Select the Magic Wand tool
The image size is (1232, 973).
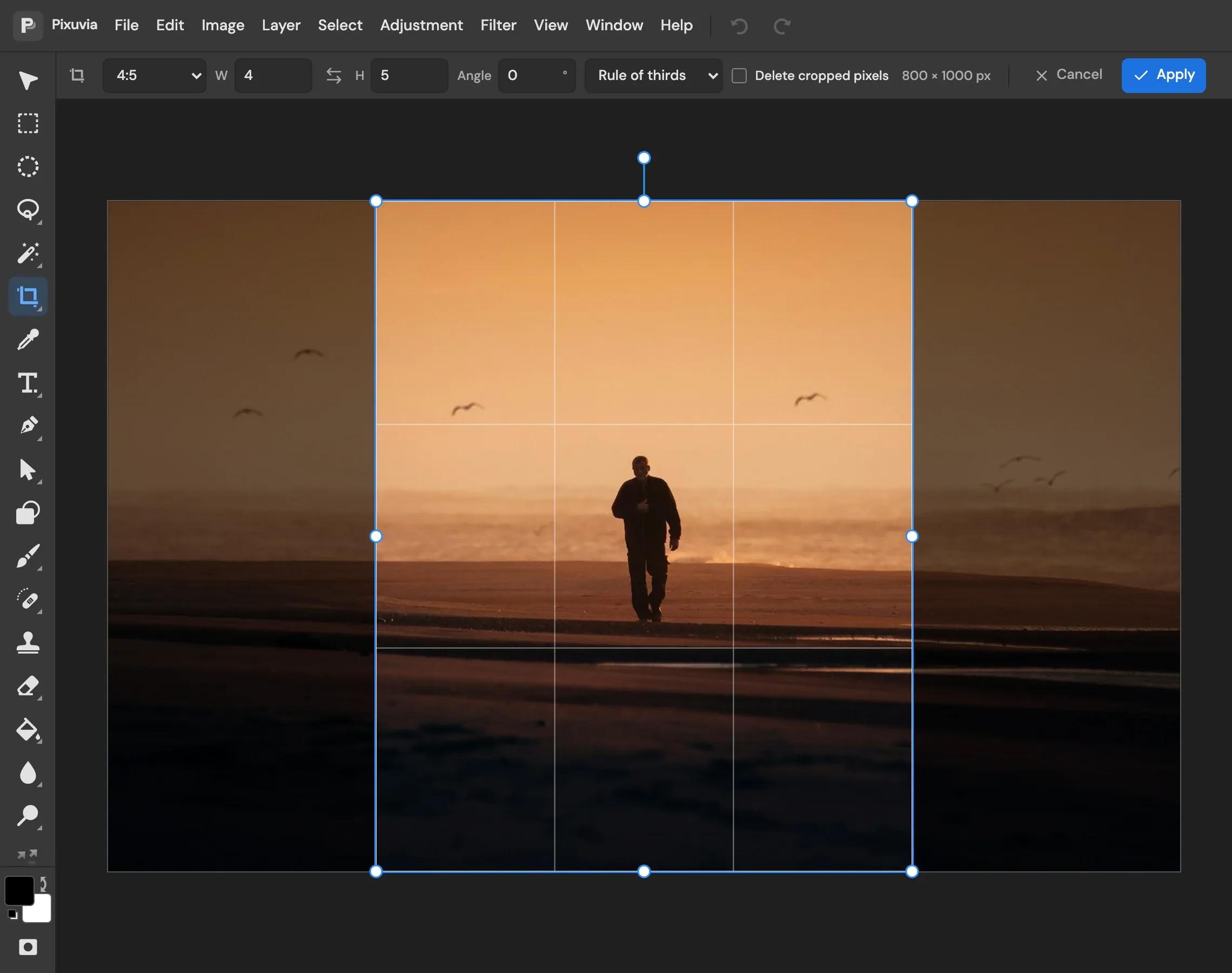(x=28, y=254)
